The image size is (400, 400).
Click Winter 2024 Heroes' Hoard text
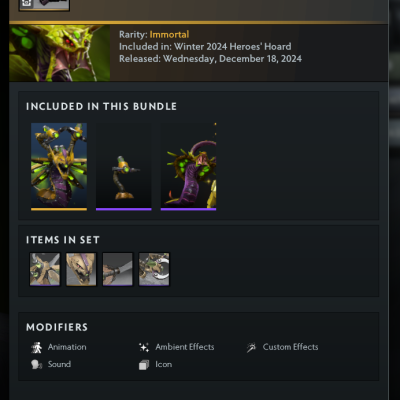pyautogui.click(x=233, y=46)
